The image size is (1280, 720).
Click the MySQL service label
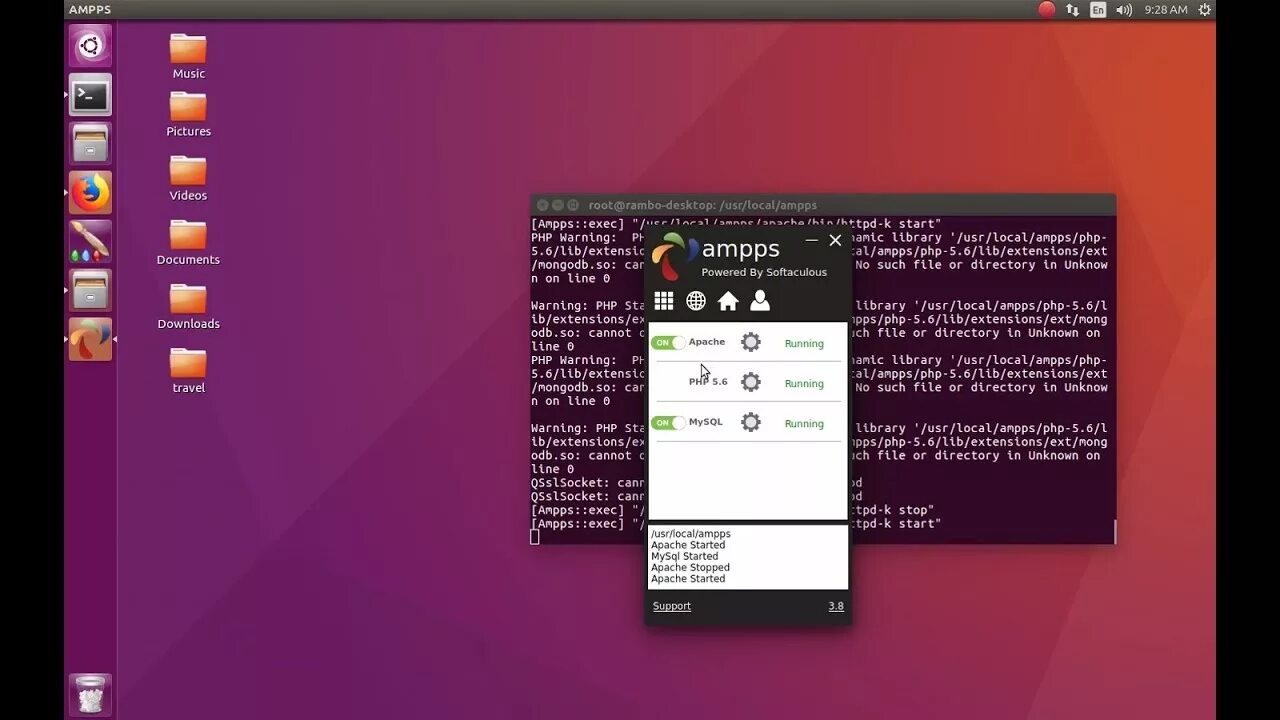pos(706,422)
